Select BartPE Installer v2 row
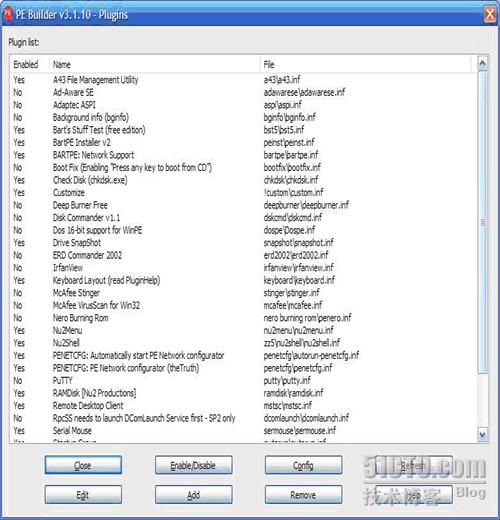Image resolution: width=500 pixels, height=520 pixels. click(243, 143)
